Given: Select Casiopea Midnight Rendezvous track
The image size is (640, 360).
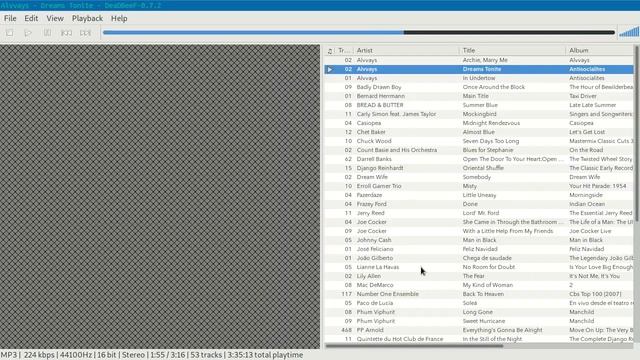Looking at the screenshot, I should (479, 123).
